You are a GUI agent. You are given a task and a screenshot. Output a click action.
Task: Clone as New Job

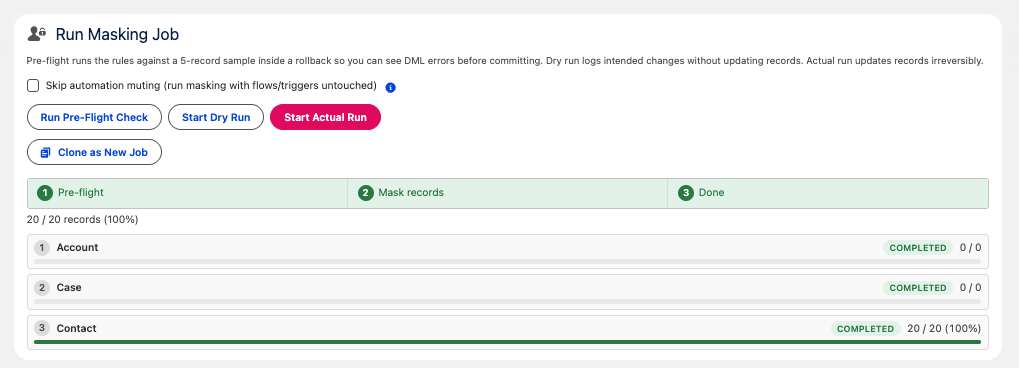[94, 153]
